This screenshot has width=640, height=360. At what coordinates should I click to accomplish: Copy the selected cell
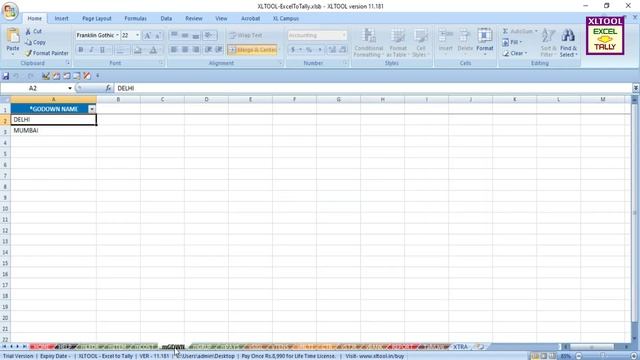click(36, 42)
